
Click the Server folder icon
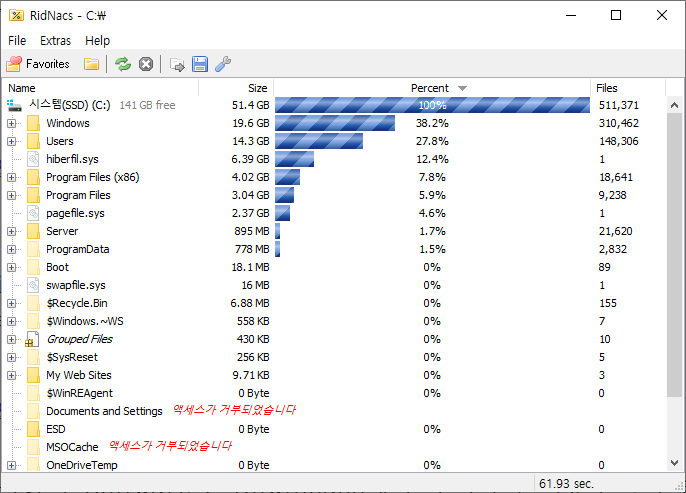click(x=33, y=231)
